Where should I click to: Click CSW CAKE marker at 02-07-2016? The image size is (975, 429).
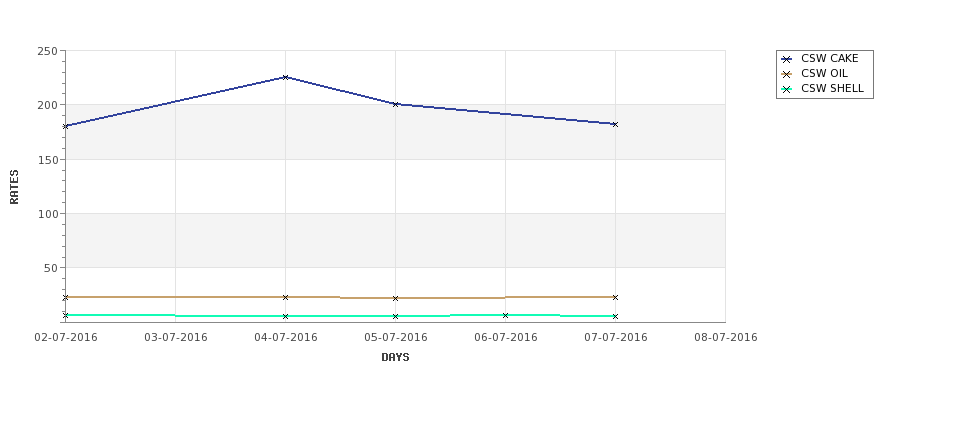click(65, 126)
